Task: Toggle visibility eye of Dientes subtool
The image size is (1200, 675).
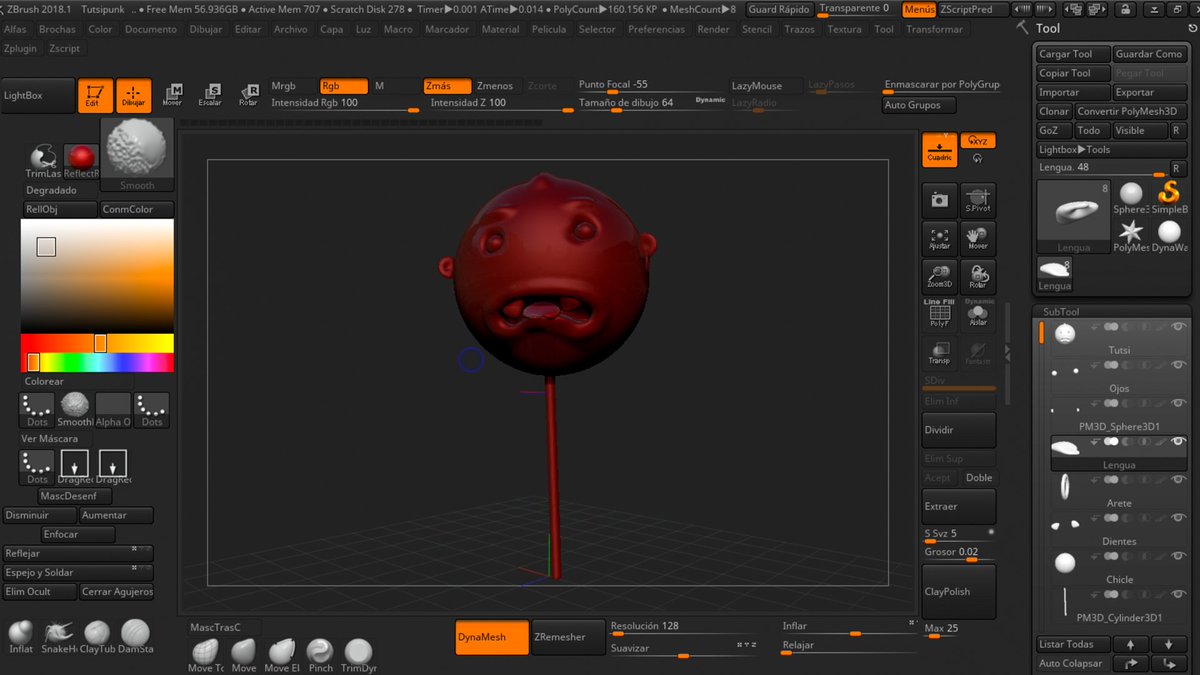Action: click(1178, 518)
